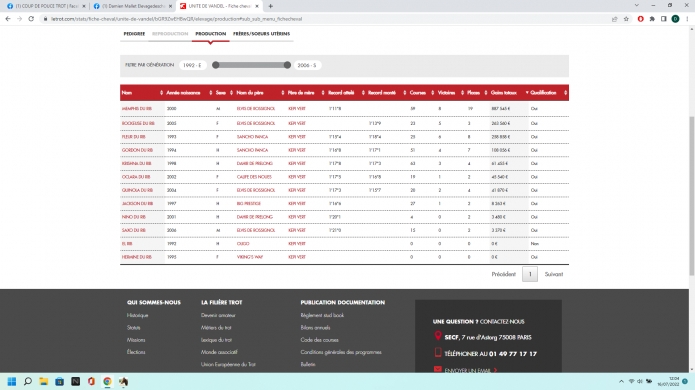
Task: Open the Windows Start menu
Action: (x=12, y=381)
